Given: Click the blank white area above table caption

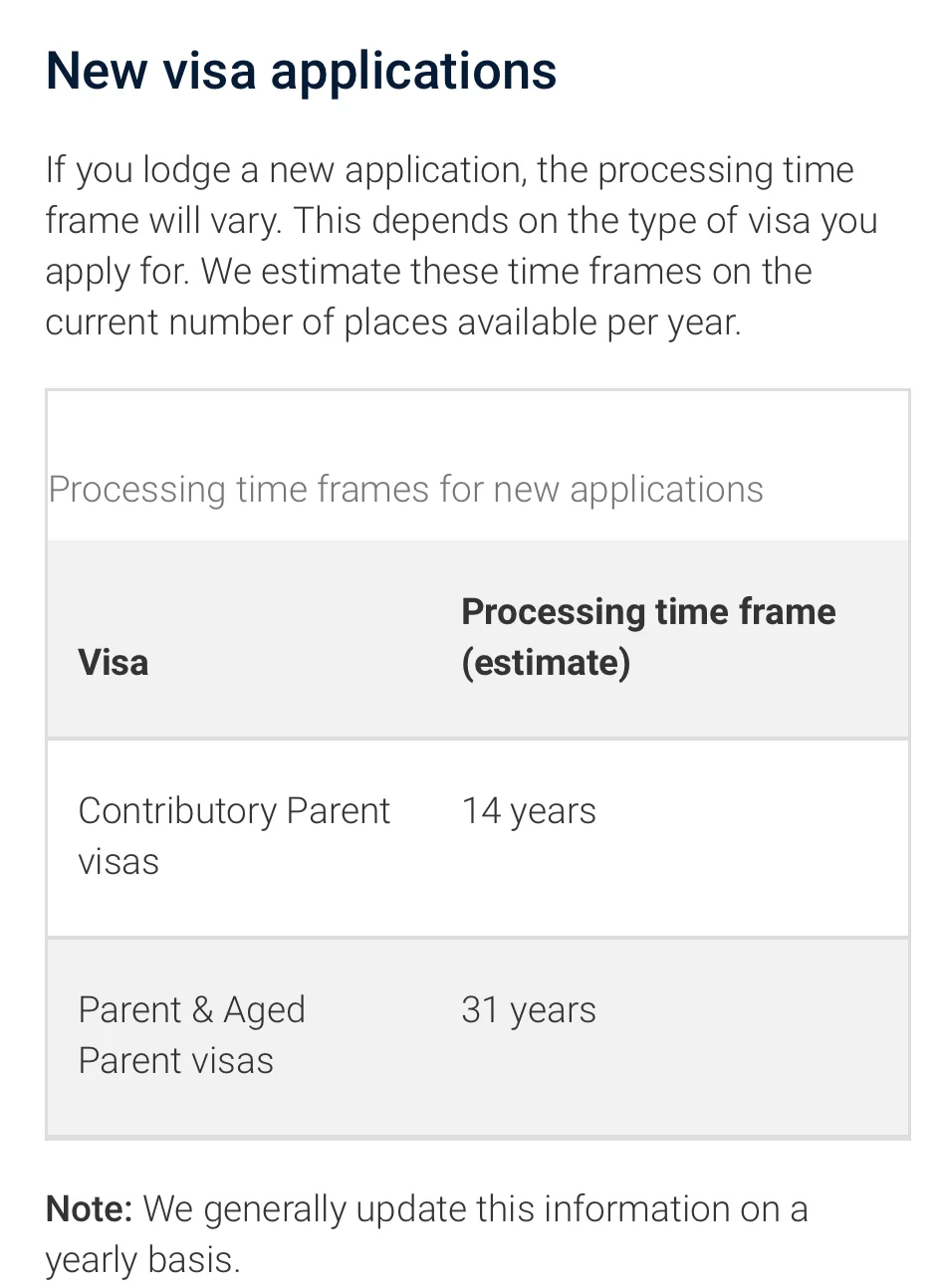Looking at the screenshot, I should click(478, 428).
